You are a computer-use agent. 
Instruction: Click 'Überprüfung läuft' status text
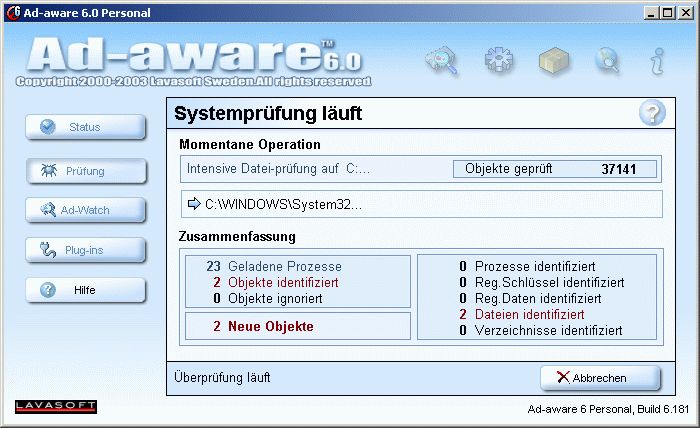tap(222, 378)
